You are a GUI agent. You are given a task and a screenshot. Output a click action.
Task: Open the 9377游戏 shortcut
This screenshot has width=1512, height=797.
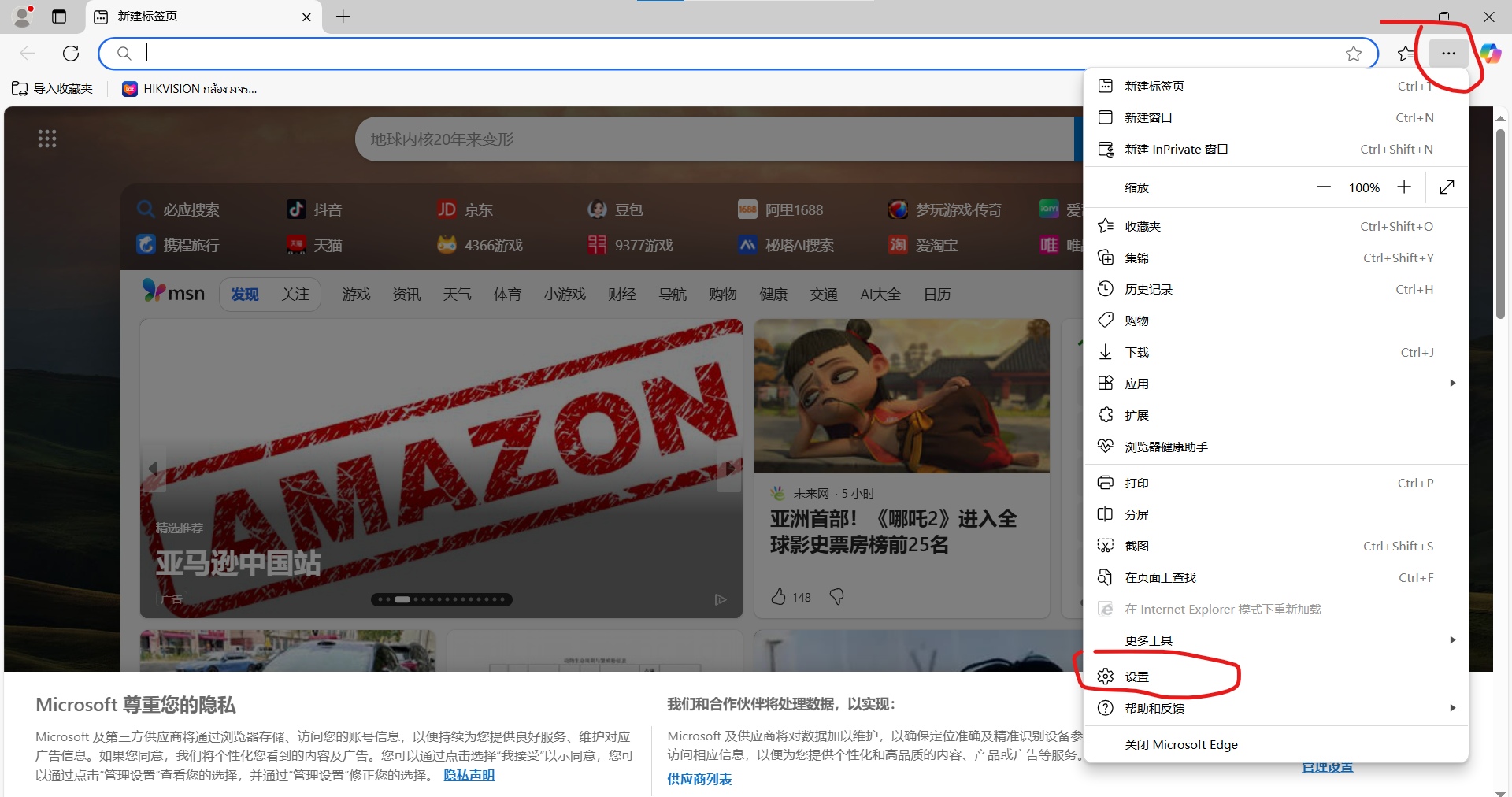[x=630, y=245]
